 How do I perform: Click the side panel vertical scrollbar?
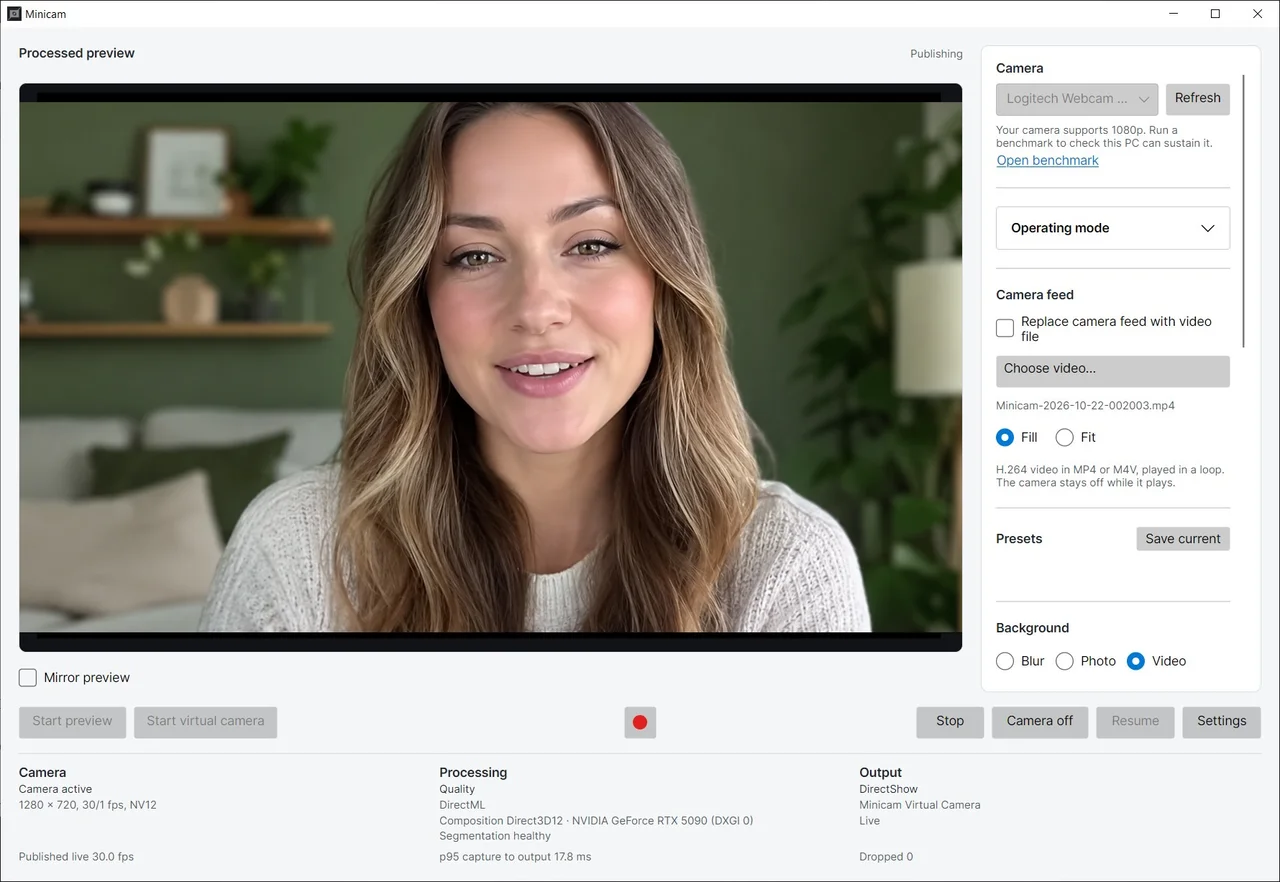tap(1244, 210)
